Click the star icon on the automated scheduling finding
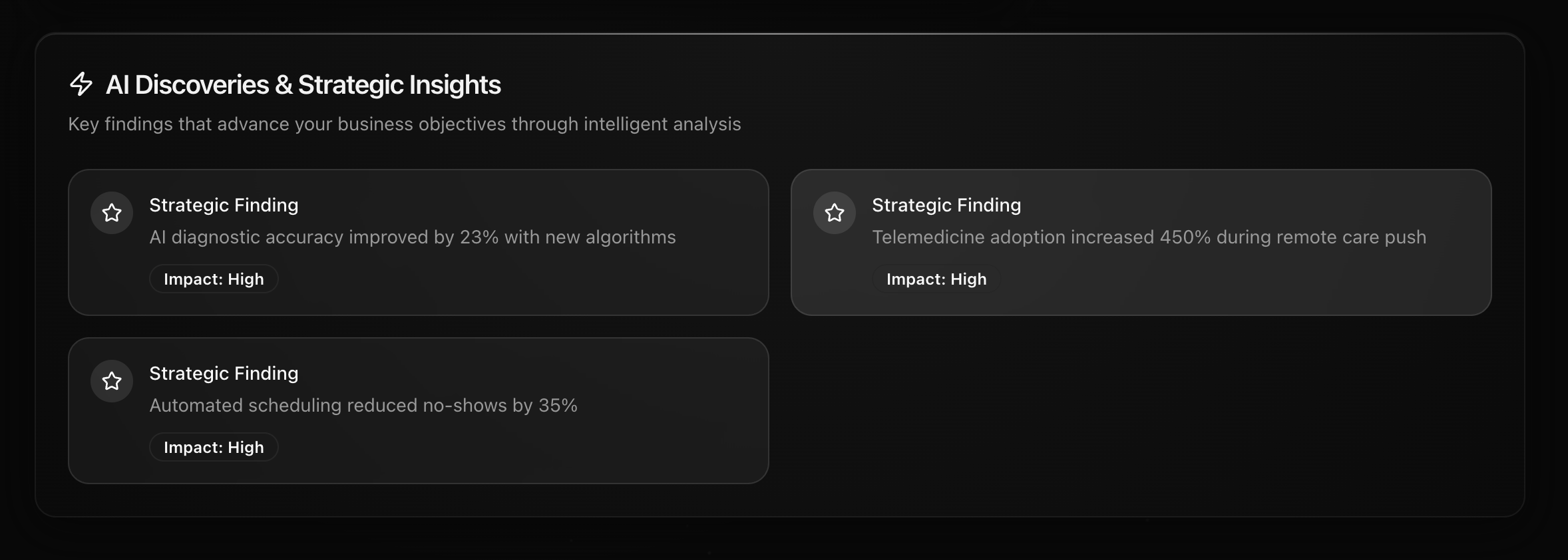 coord(112,381)
